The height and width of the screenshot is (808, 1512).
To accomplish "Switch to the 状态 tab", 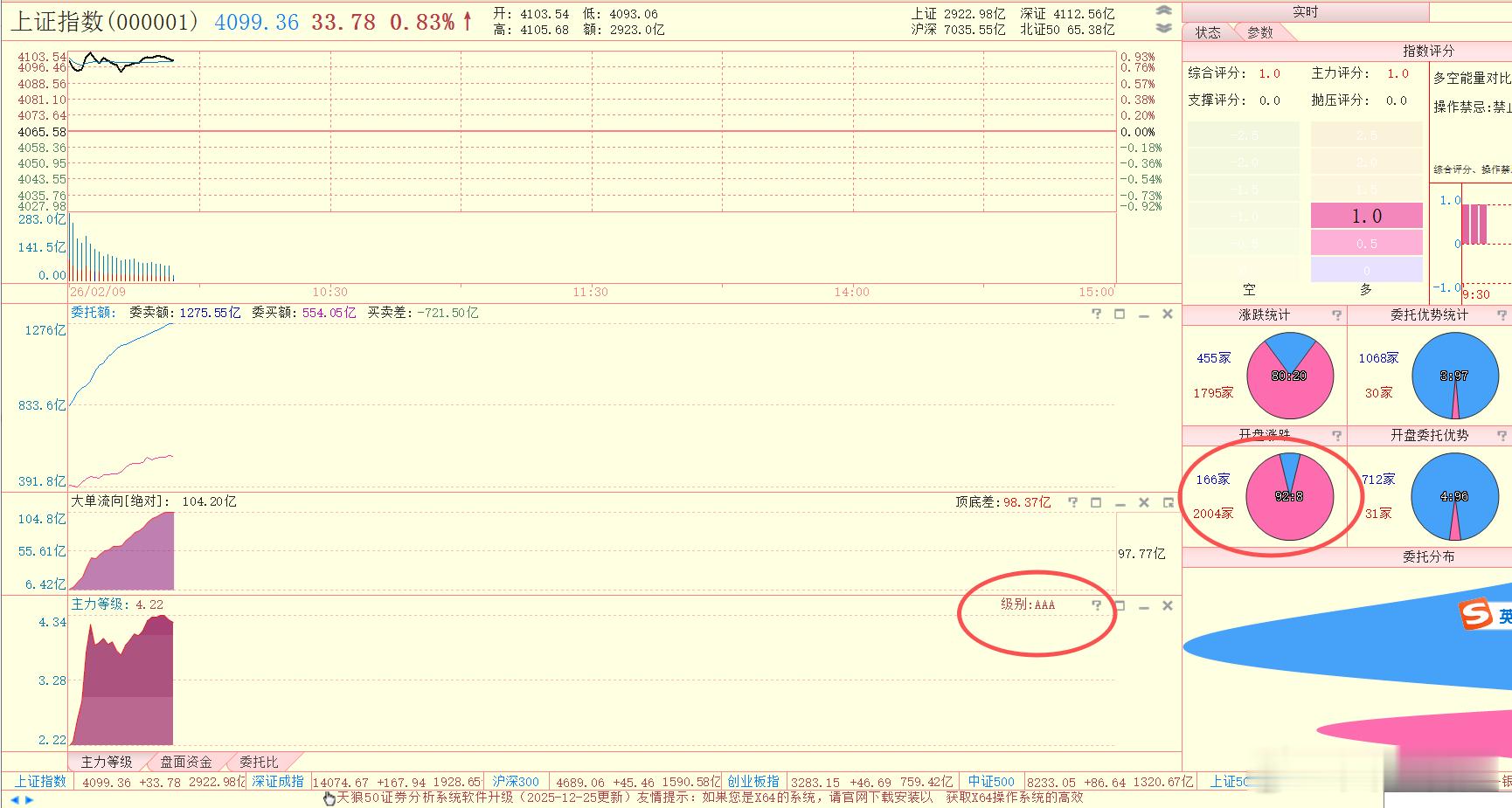I will (1208, 32).
